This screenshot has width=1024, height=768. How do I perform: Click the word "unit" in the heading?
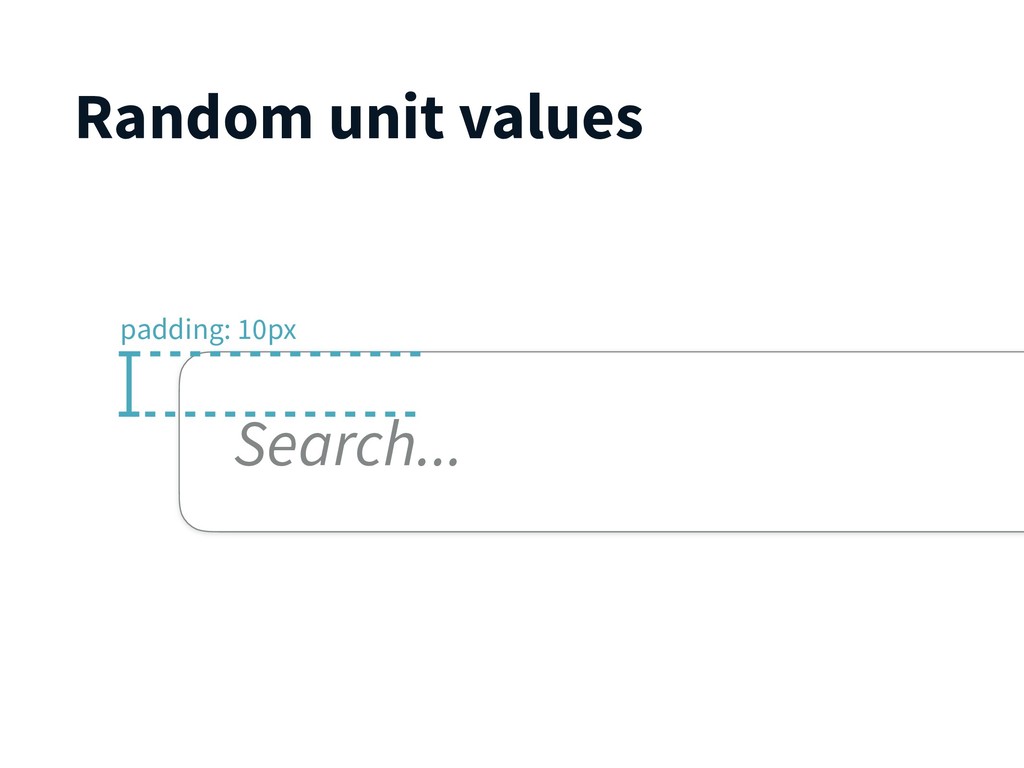(x=387, y=118)
